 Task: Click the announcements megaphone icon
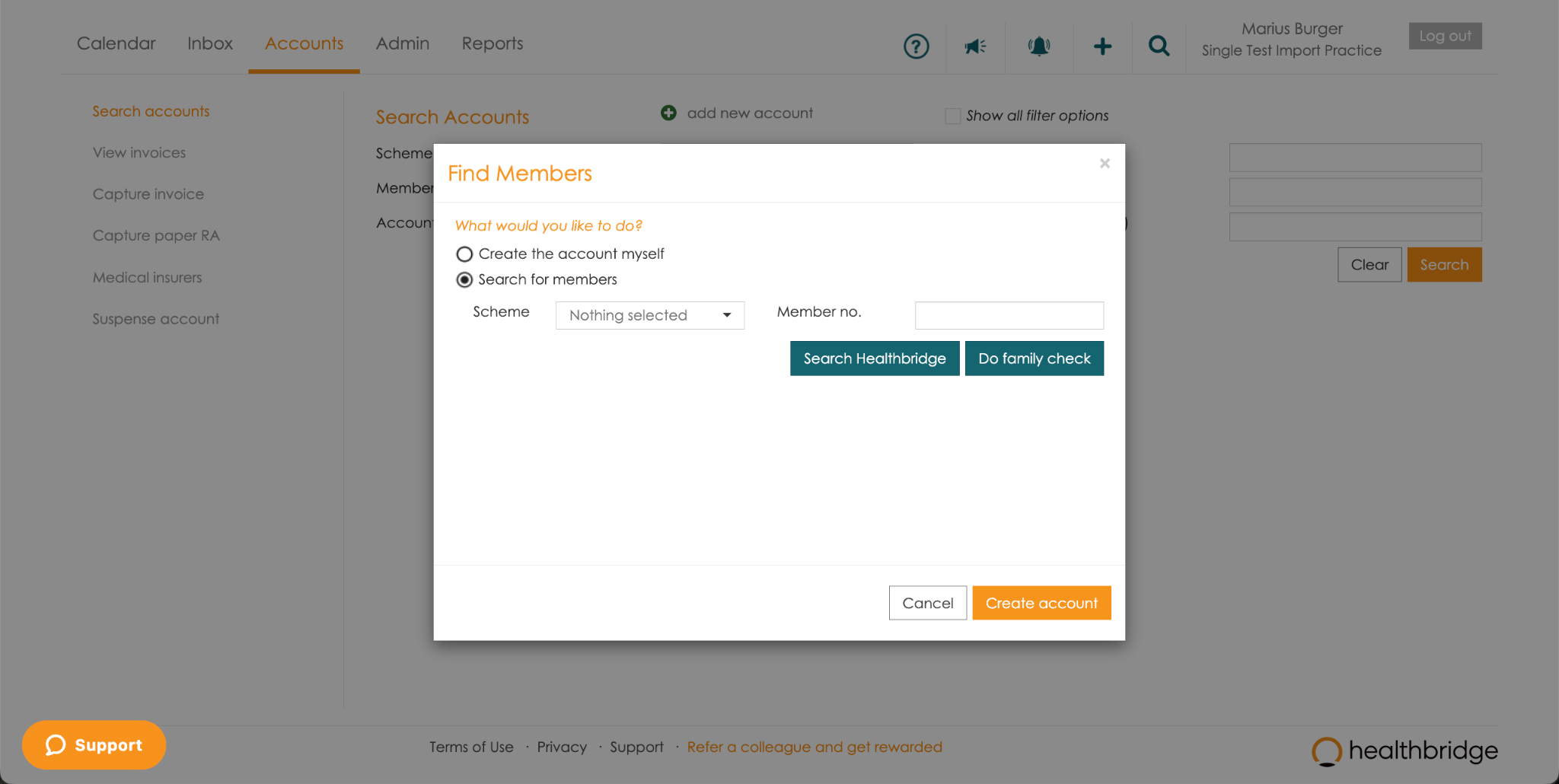975,46
